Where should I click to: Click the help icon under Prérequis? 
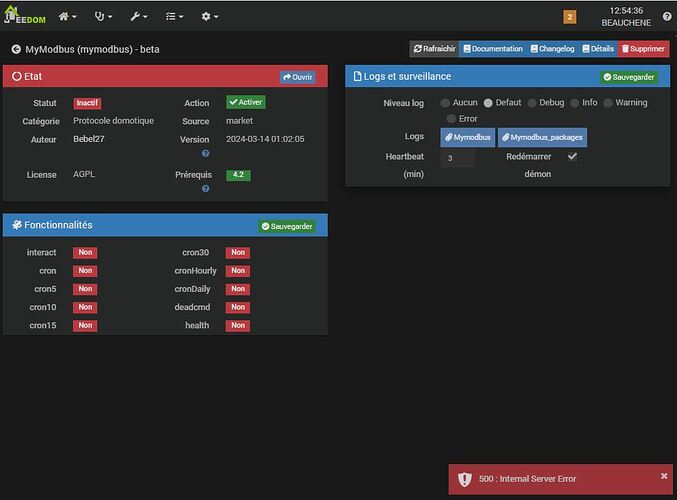(x=205, y=189)
